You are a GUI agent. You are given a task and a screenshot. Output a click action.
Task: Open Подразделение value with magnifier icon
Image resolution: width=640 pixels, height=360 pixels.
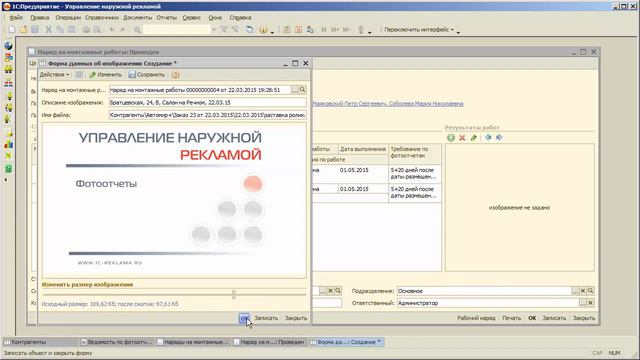coord(590,291)
